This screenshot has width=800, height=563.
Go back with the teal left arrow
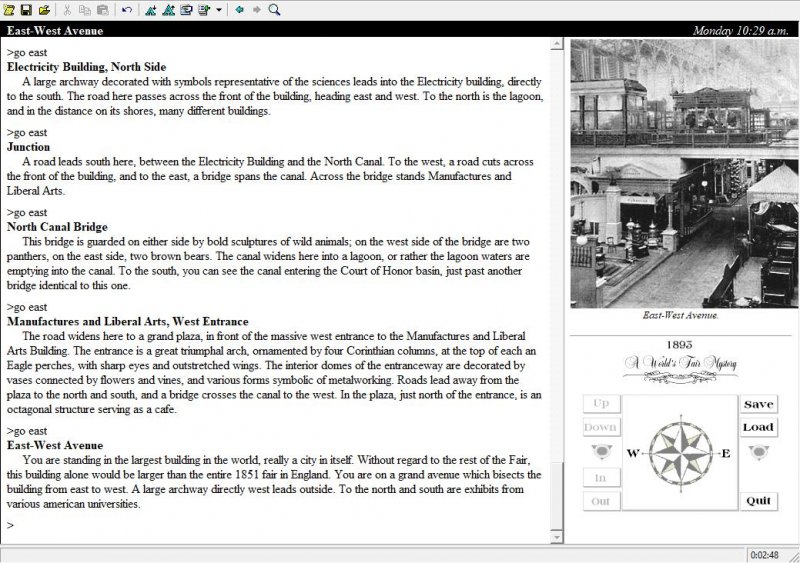239,10
